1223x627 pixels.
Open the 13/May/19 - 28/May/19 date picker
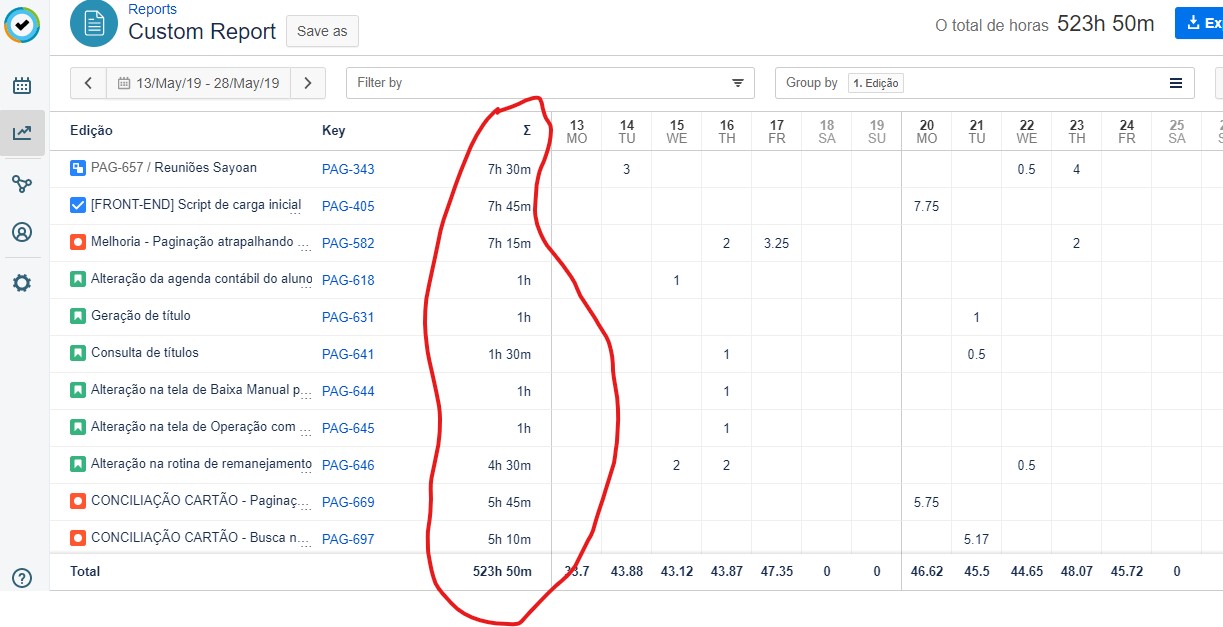pos(199,83)
